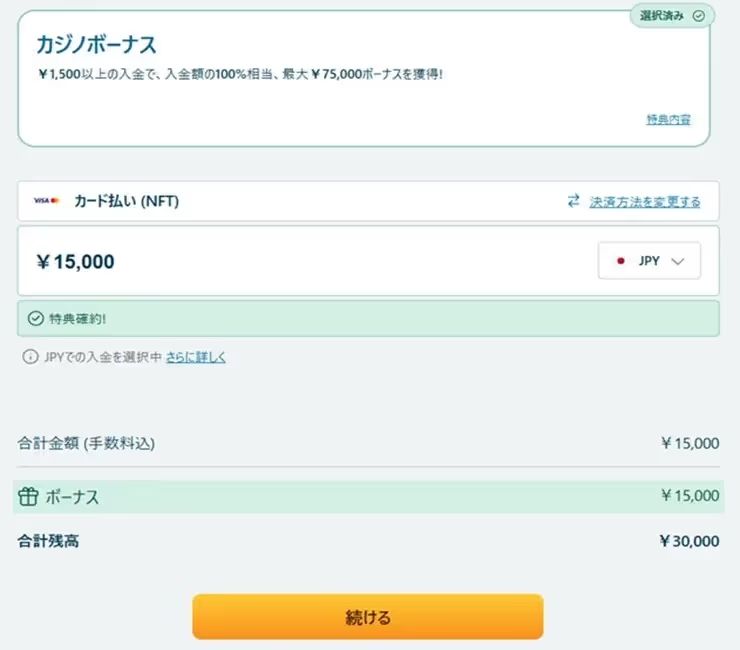The width and height of the screenshot is (740, 650).
Task: Click the ボーナス ¥15,000 summary row
Action: (x=368, y=496)
